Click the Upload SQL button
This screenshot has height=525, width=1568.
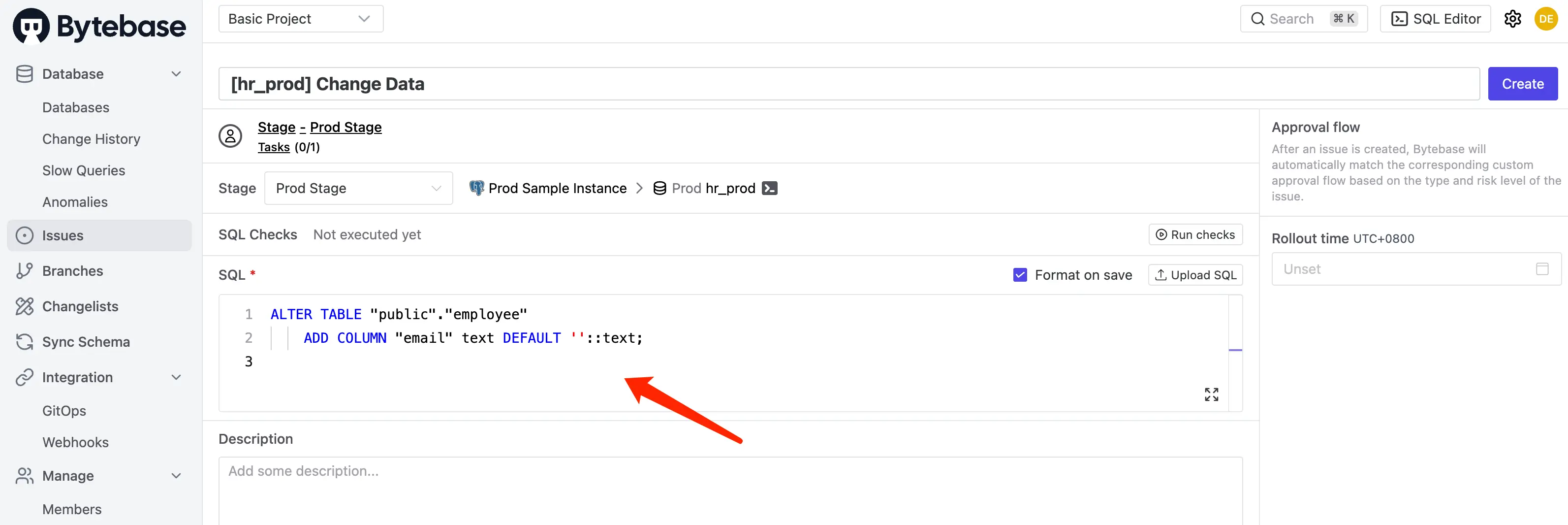coord(1195,275)
